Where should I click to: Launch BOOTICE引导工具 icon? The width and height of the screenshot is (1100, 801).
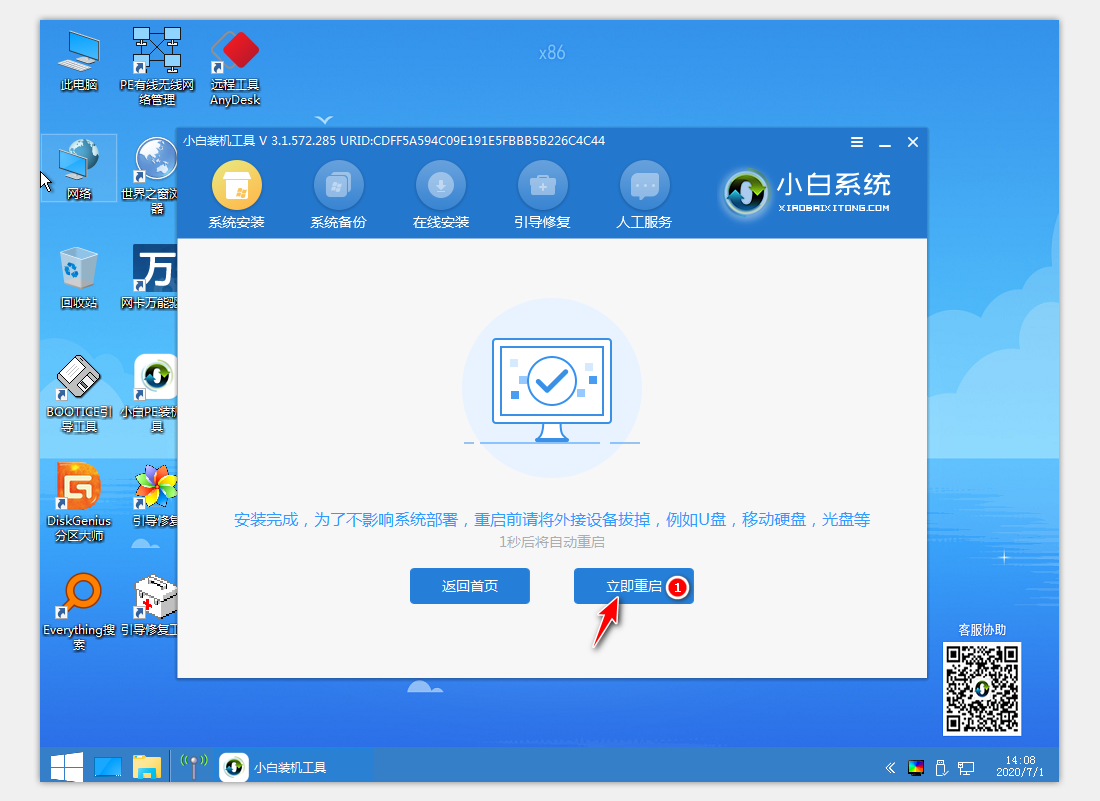79,394
